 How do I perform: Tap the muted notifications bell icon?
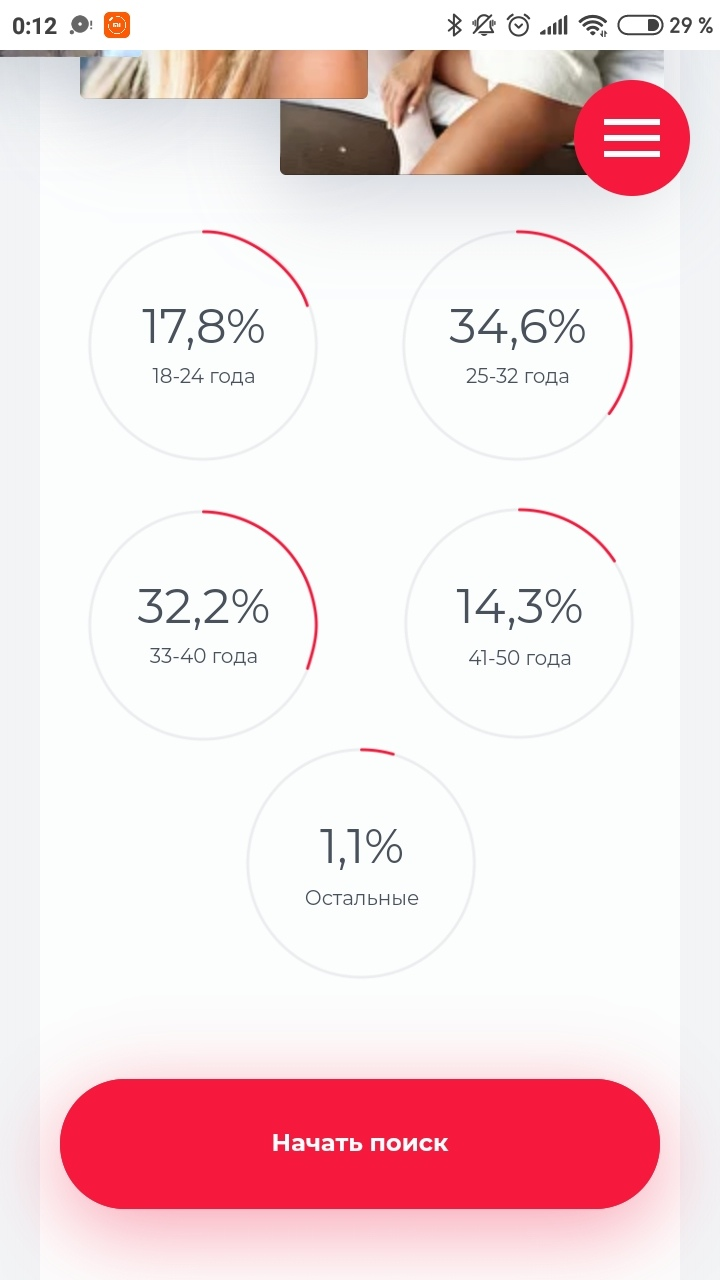[x=485, y=25]
